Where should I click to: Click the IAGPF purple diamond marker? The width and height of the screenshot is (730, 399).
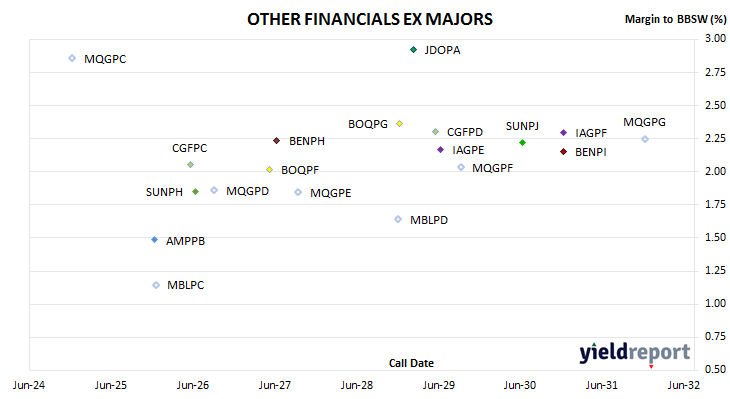point(563,133)
